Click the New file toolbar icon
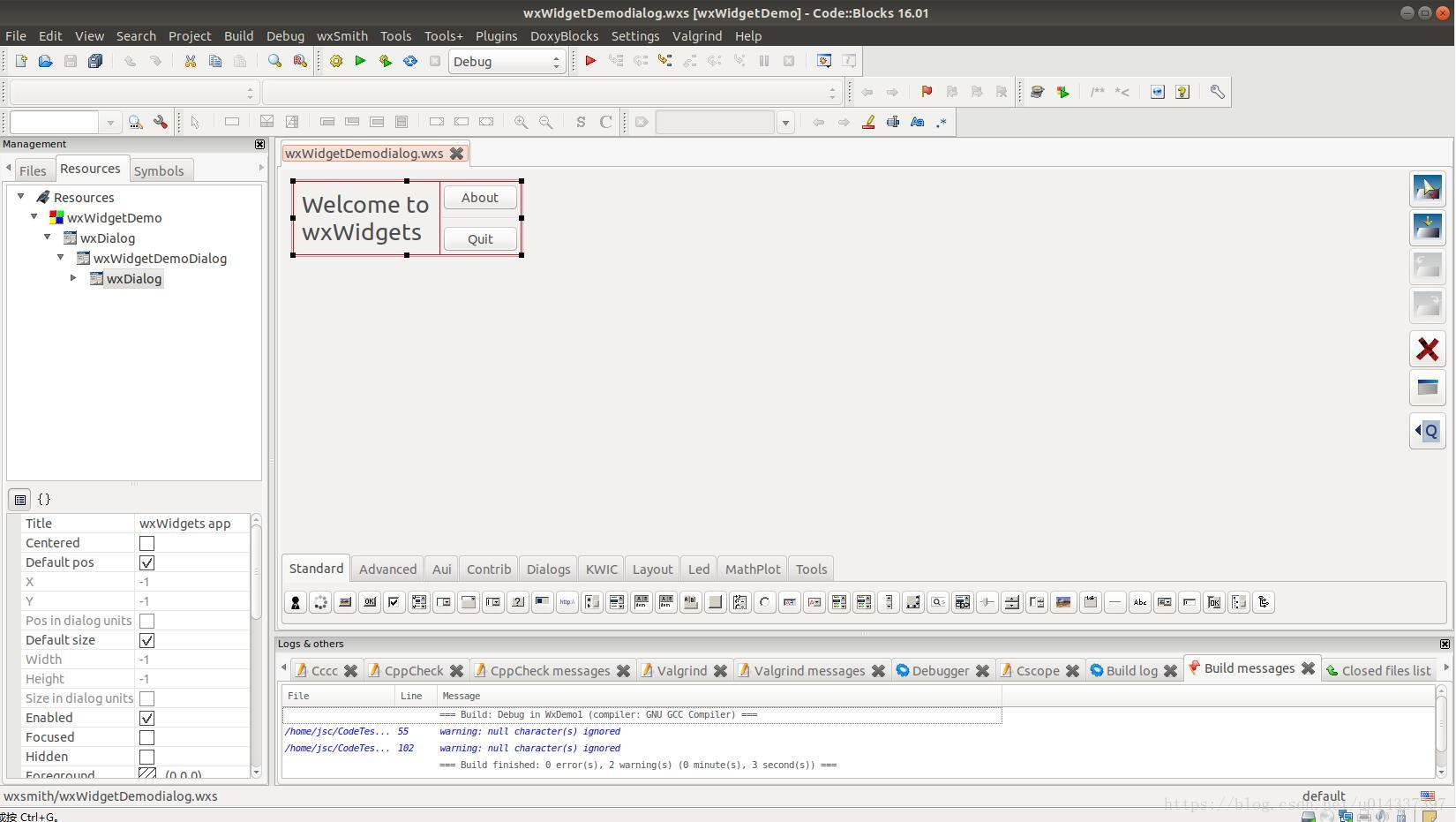This screenshot has width=1456, height=822. (x=20, y=61)
